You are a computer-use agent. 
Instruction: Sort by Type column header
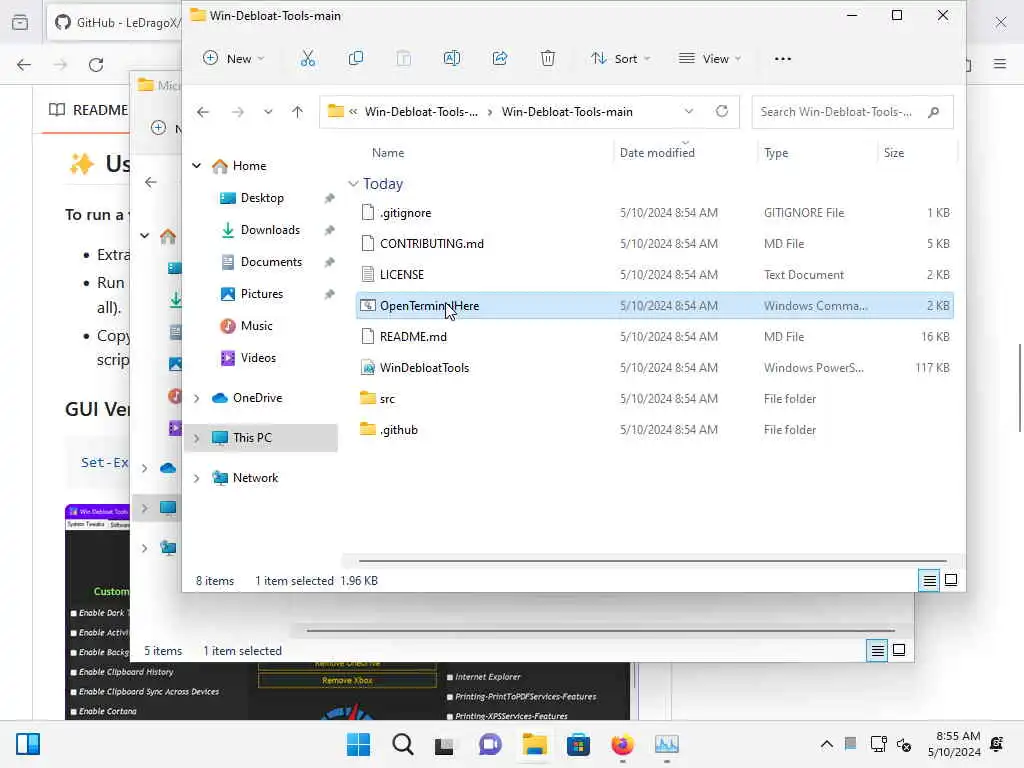click(x=776, y=153)
